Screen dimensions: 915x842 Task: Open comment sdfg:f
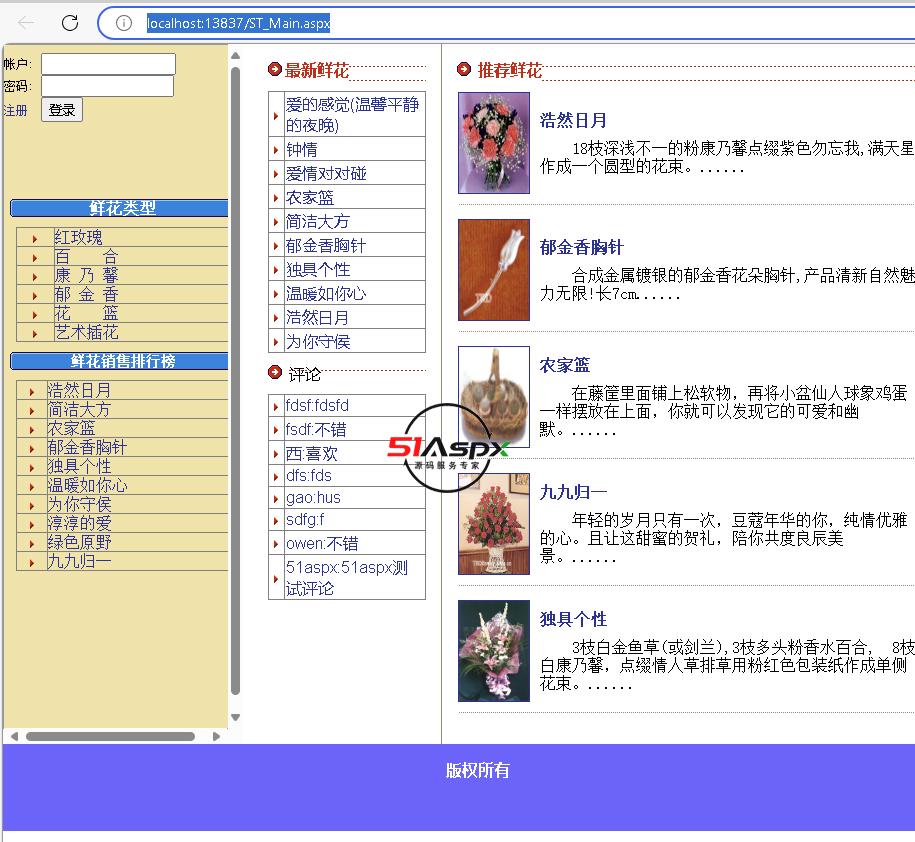[305, 519]
